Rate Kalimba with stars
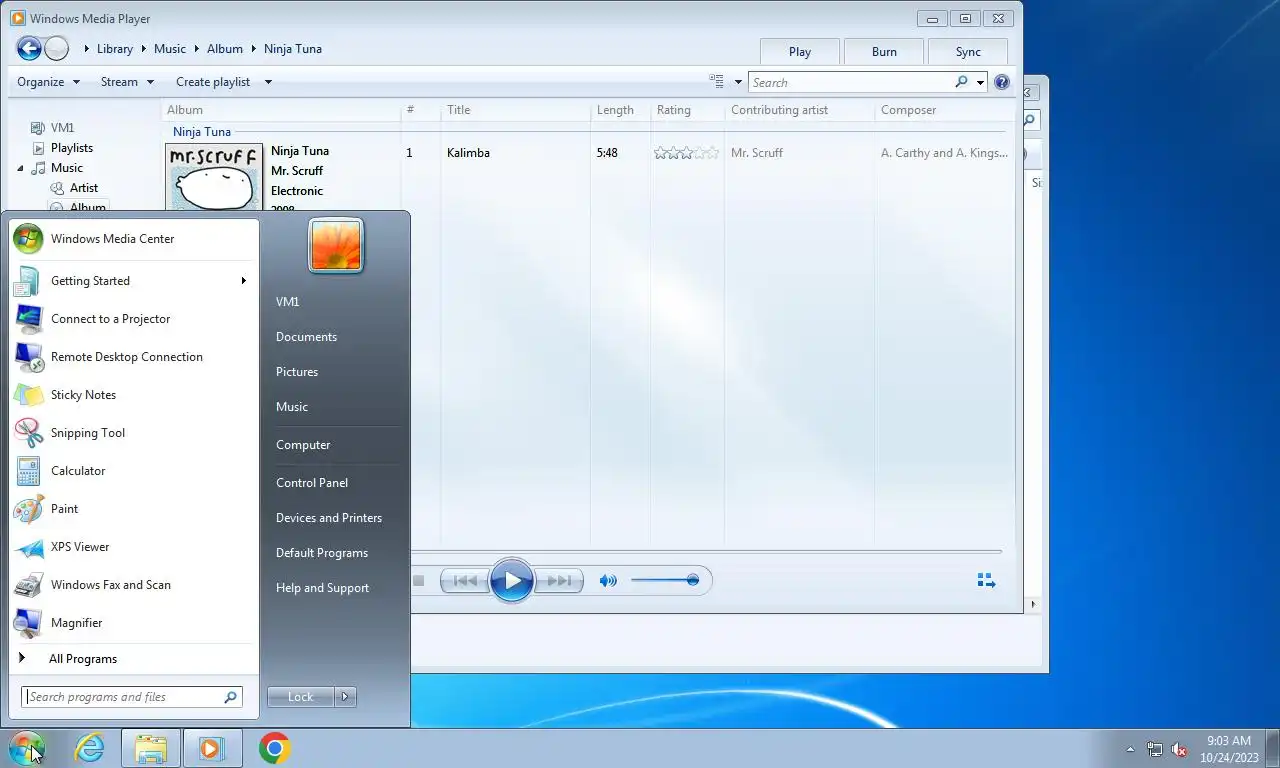The height and width of the screenshot is (768, 1280). click(x=686, y=153)
